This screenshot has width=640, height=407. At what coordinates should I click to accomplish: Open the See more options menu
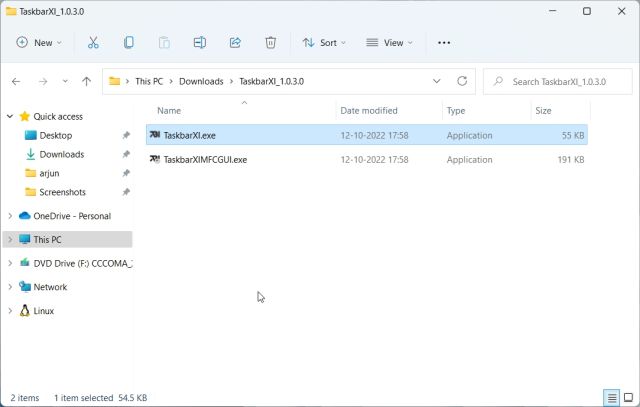[x=444, y=43]
